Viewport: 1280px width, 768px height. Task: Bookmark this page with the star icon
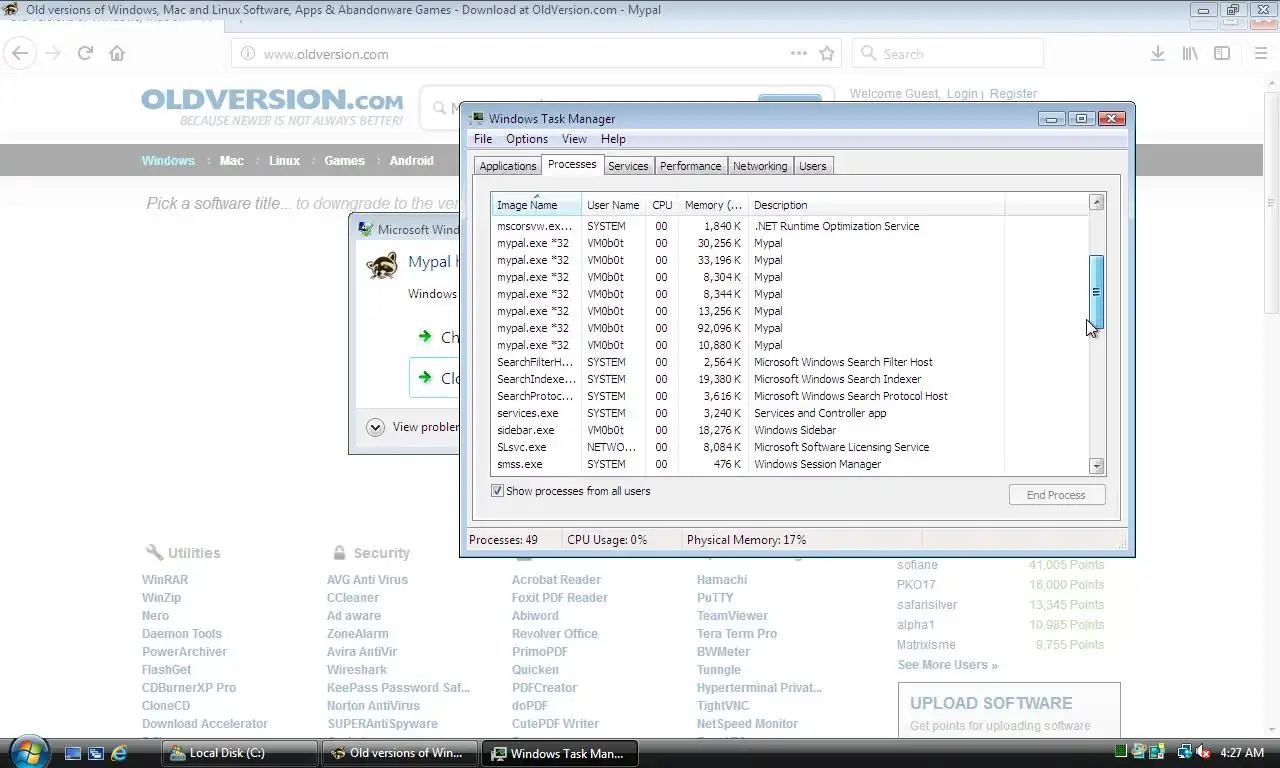826,54
